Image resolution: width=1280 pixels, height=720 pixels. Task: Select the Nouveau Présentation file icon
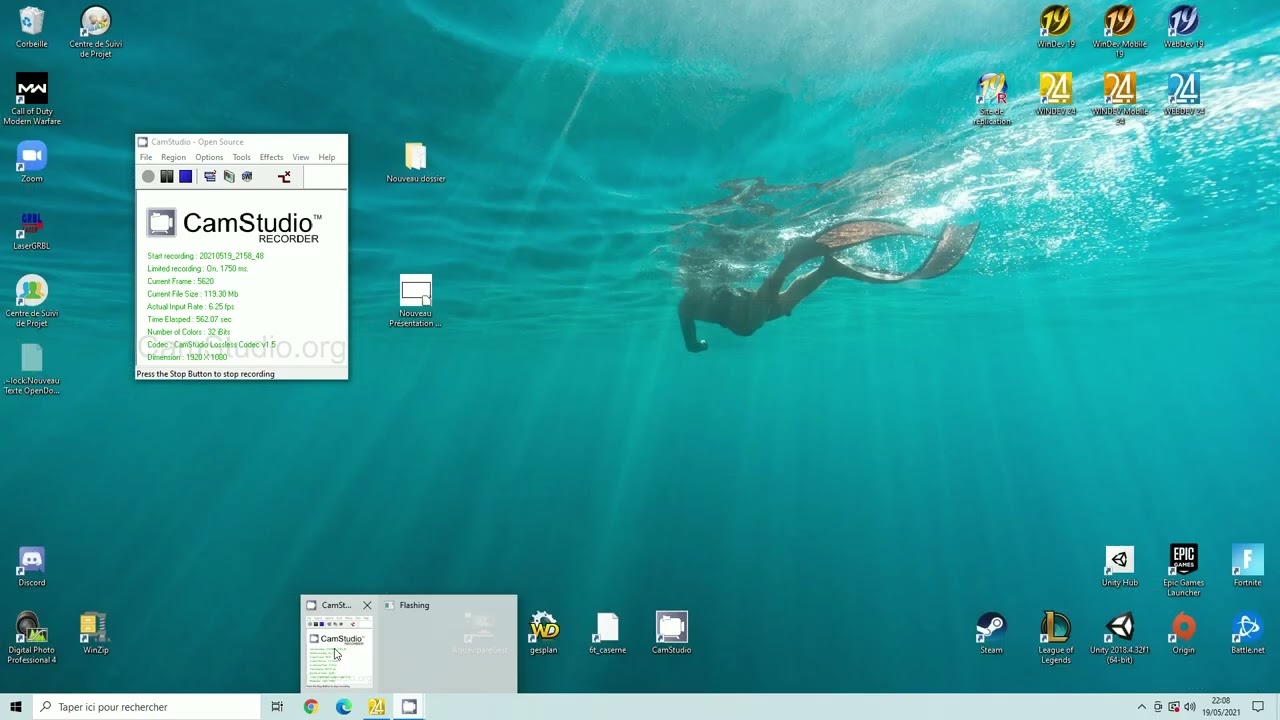(x=416, y=301)
